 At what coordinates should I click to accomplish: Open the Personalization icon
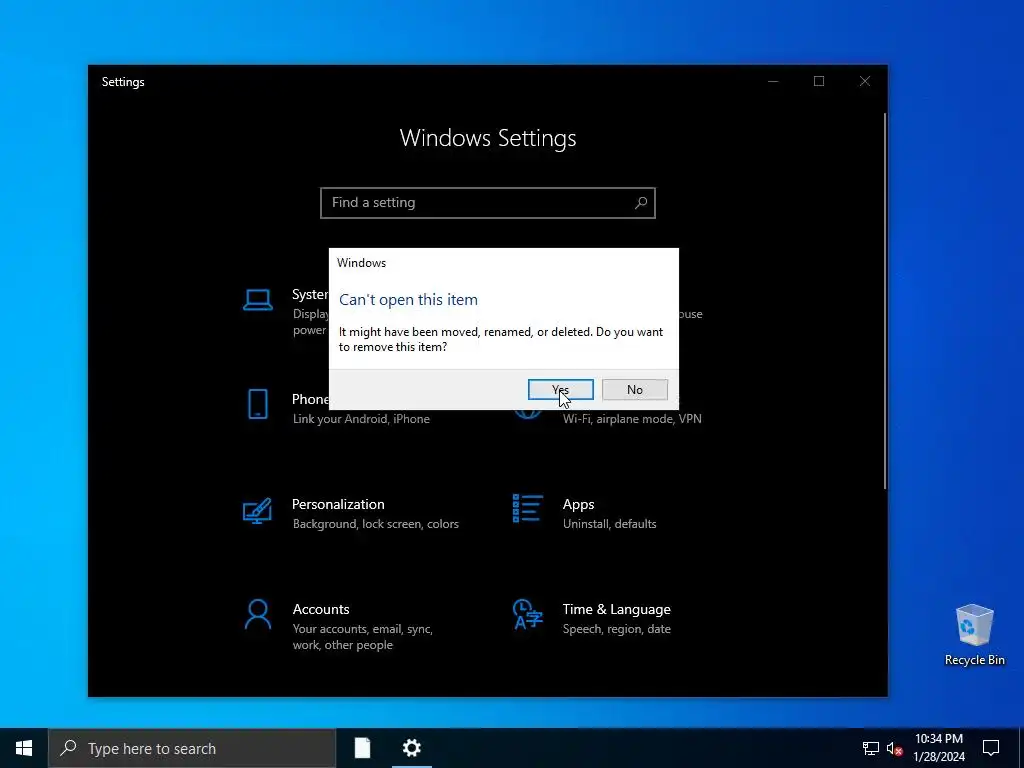pyautogui.click(x=257, y=511)
